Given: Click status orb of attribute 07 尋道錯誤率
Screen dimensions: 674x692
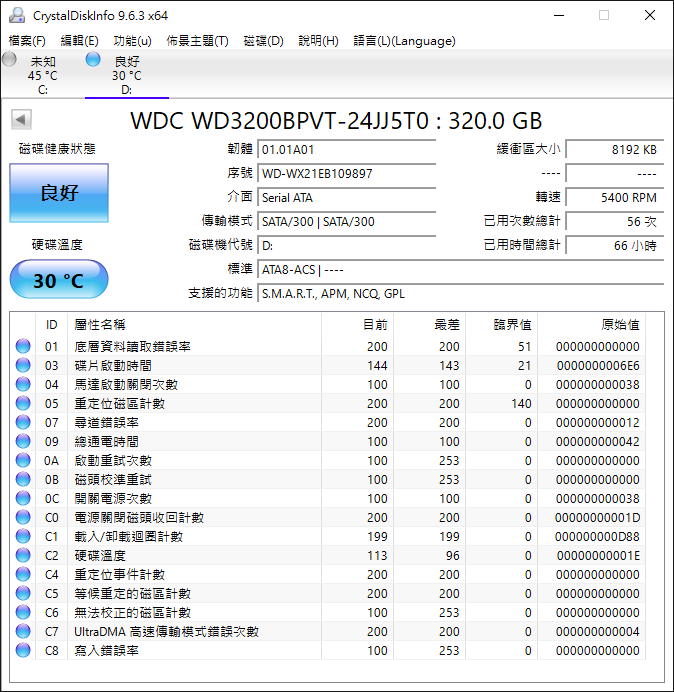Looking at the screenshot, I should (23, 422).
